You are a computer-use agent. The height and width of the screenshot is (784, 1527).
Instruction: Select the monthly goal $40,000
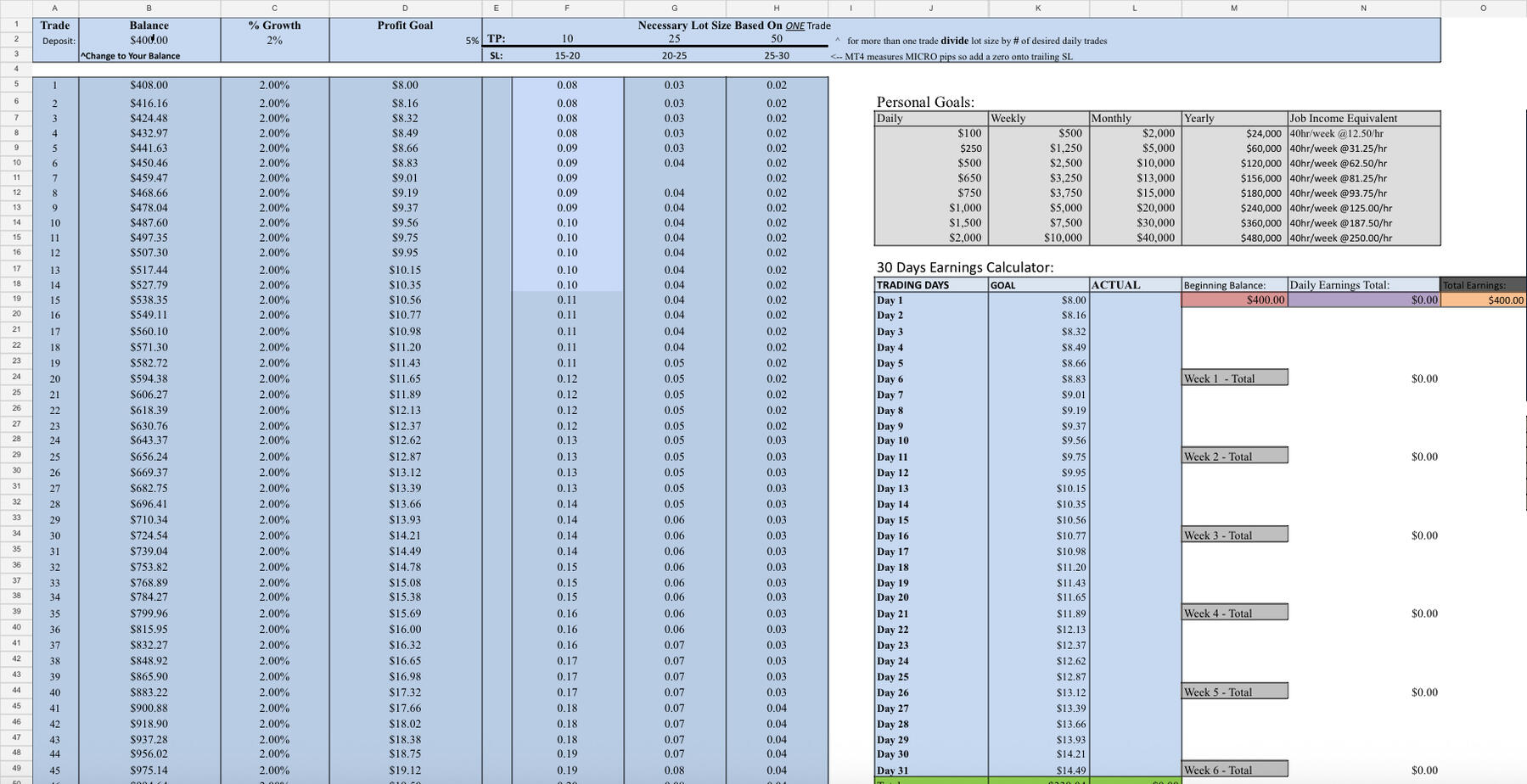click(x=1136, y=238)
